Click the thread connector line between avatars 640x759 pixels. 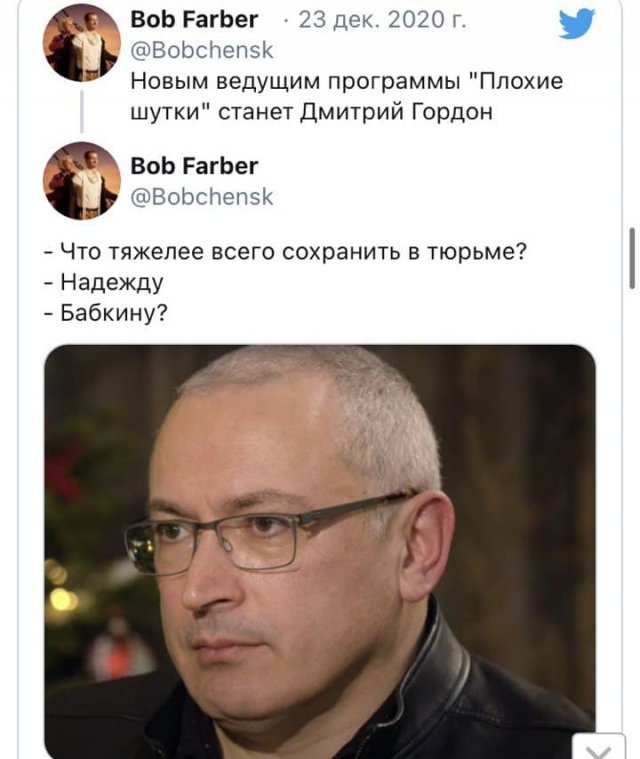click(x=82, y=112)
